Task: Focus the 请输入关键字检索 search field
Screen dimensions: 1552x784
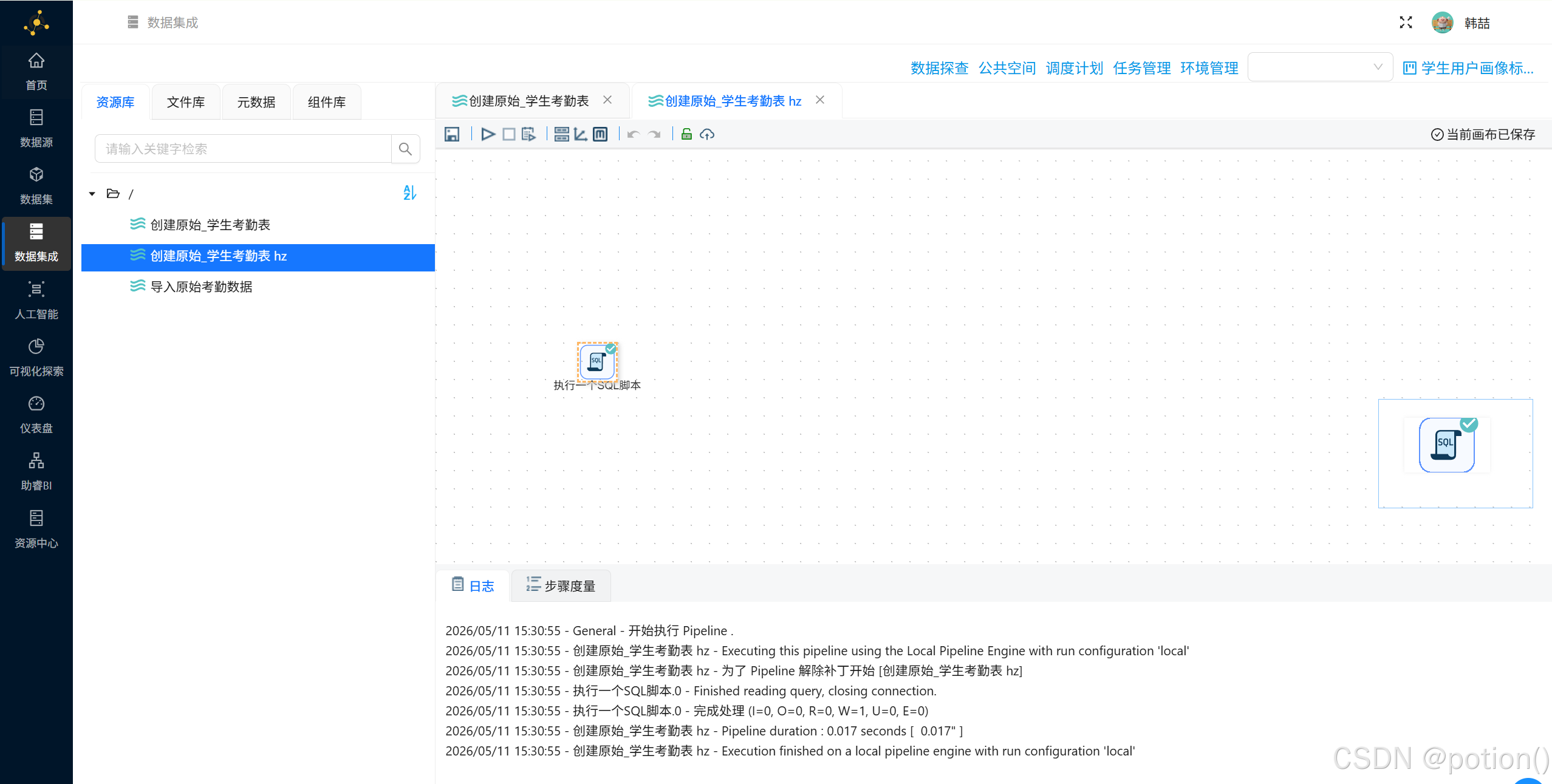Action: [x=243, y=149]
